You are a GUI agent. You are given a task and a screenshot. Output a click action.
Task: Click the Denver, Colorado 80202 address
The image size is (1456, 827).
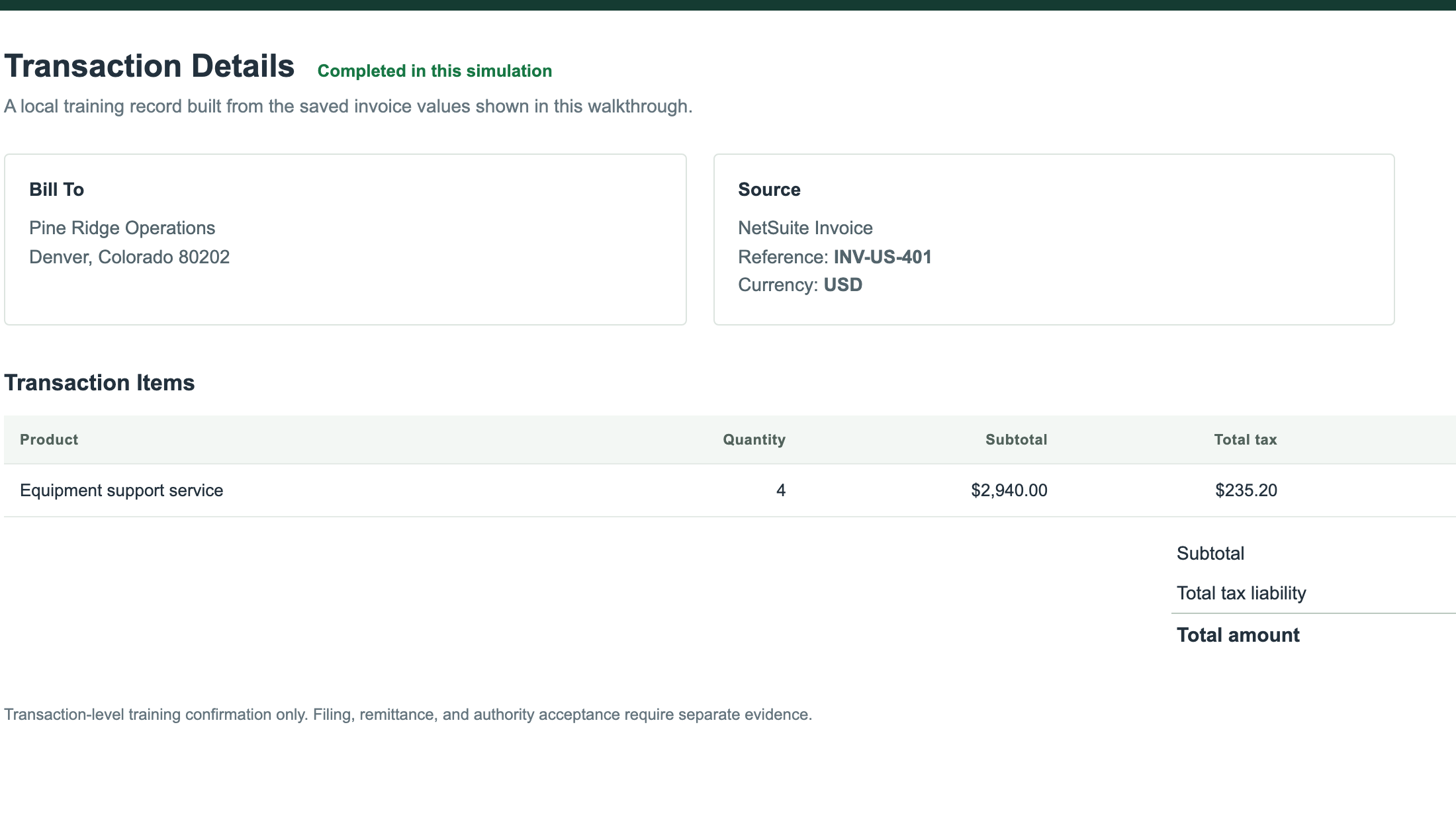point(129,257)
